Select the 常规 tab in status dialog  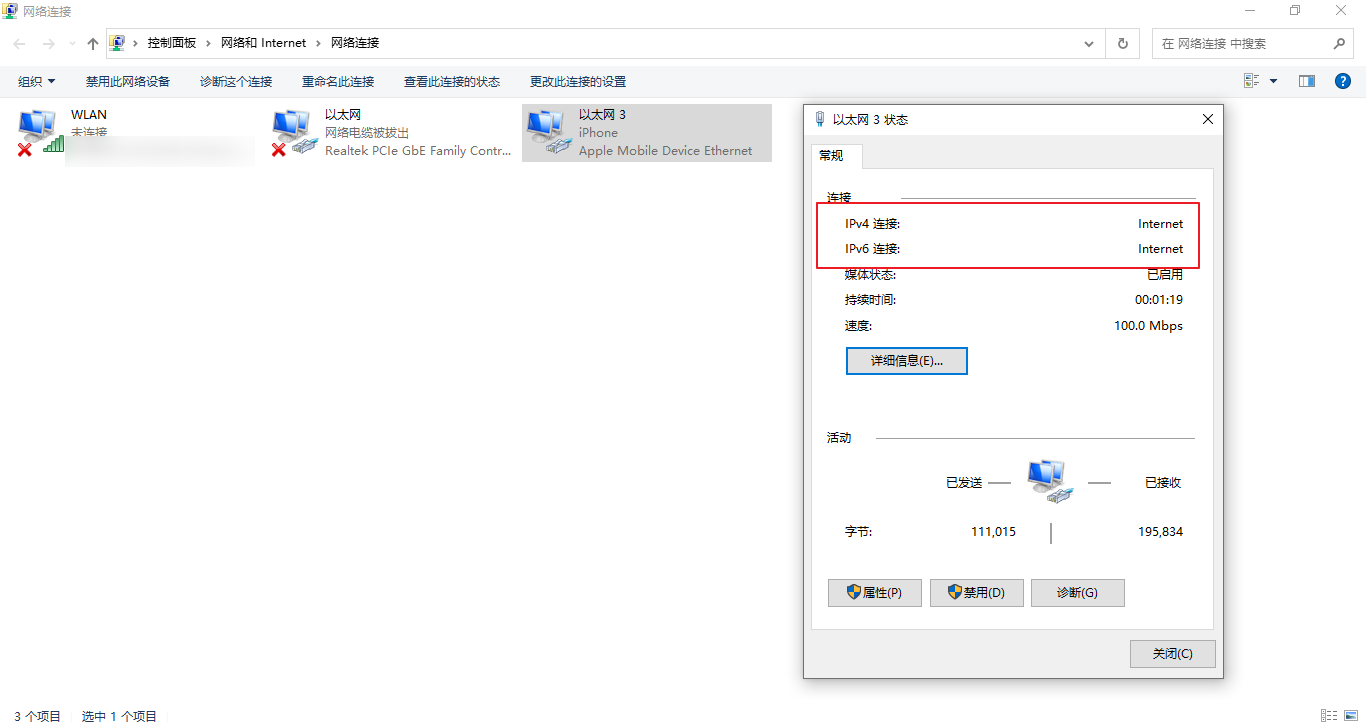(831, 155)
